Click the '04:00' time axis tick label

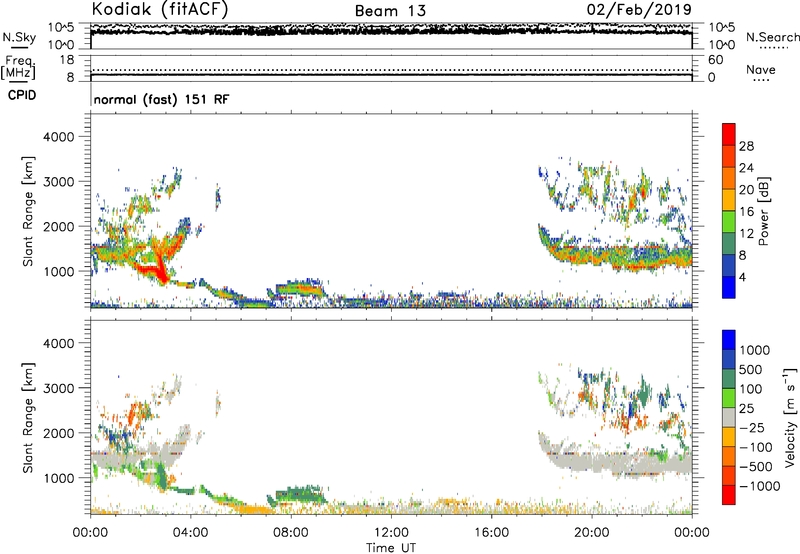pyautogui.click(x=190, y=533)
